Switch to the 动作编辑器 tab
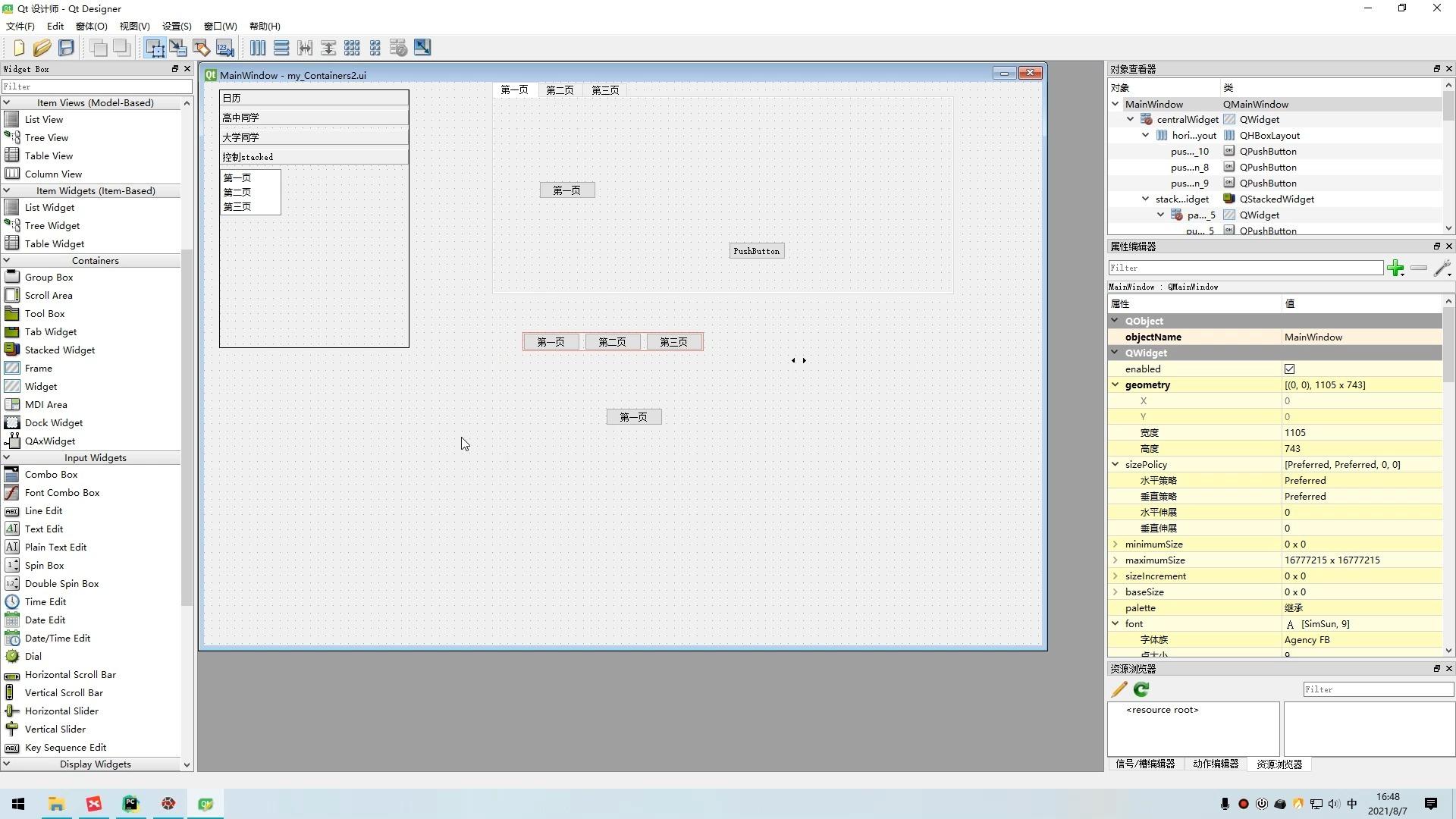 (1215, 764)
